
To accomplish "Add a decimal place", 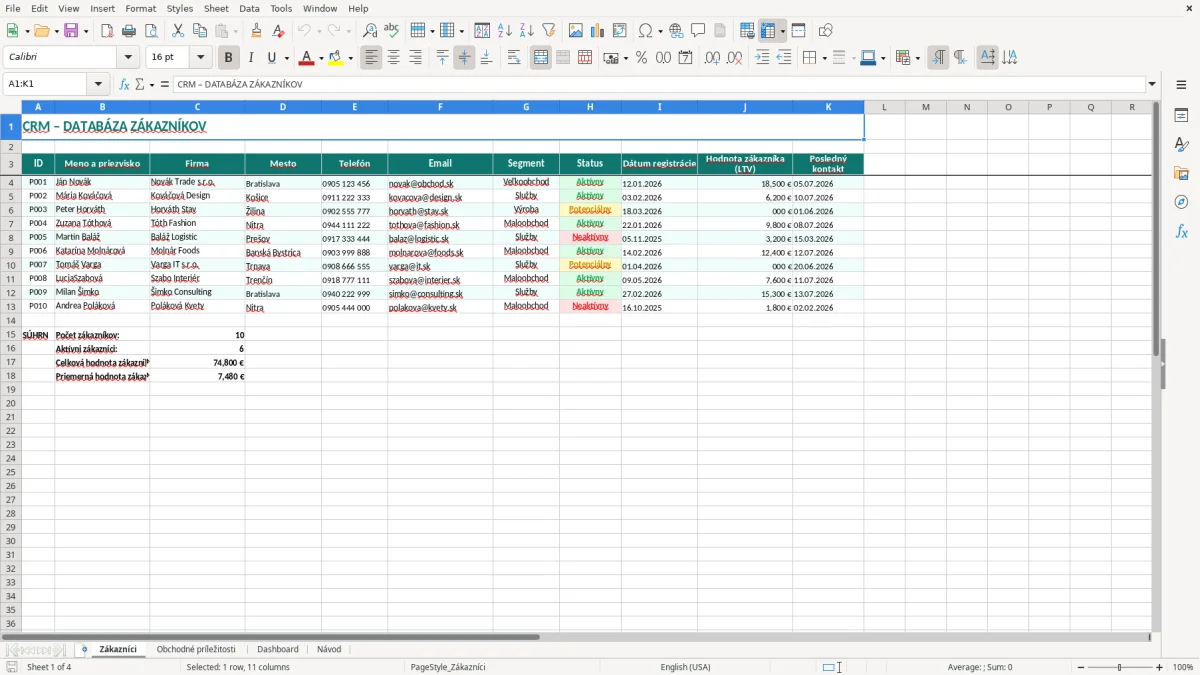I will (712, 58).
